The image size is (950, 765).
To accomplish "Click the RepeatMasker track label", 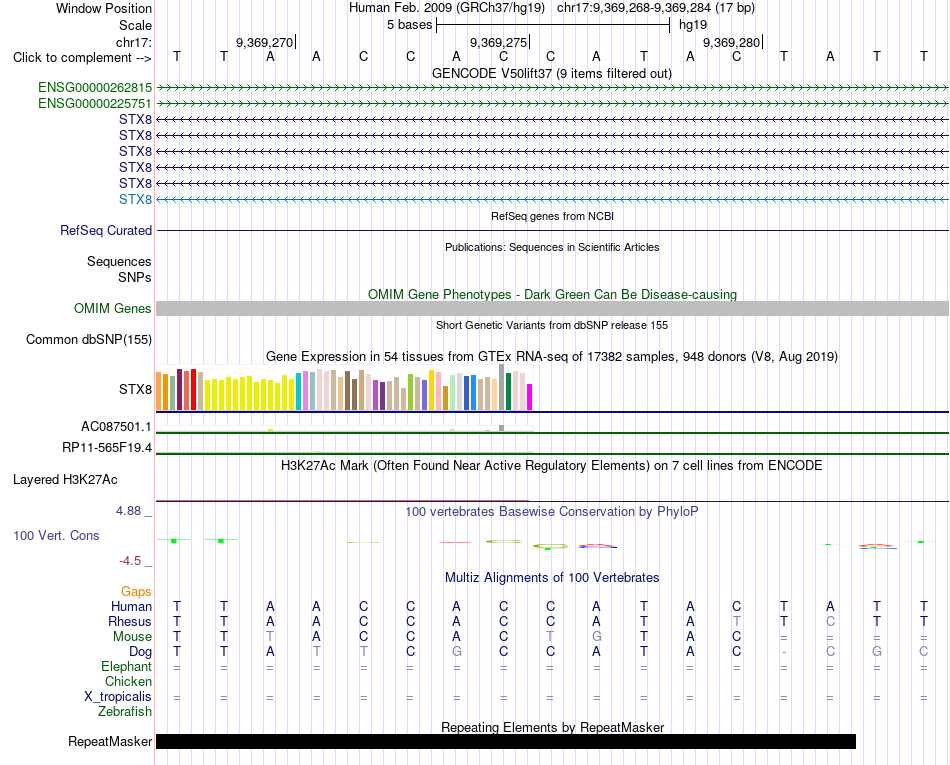I will (110, 741).
